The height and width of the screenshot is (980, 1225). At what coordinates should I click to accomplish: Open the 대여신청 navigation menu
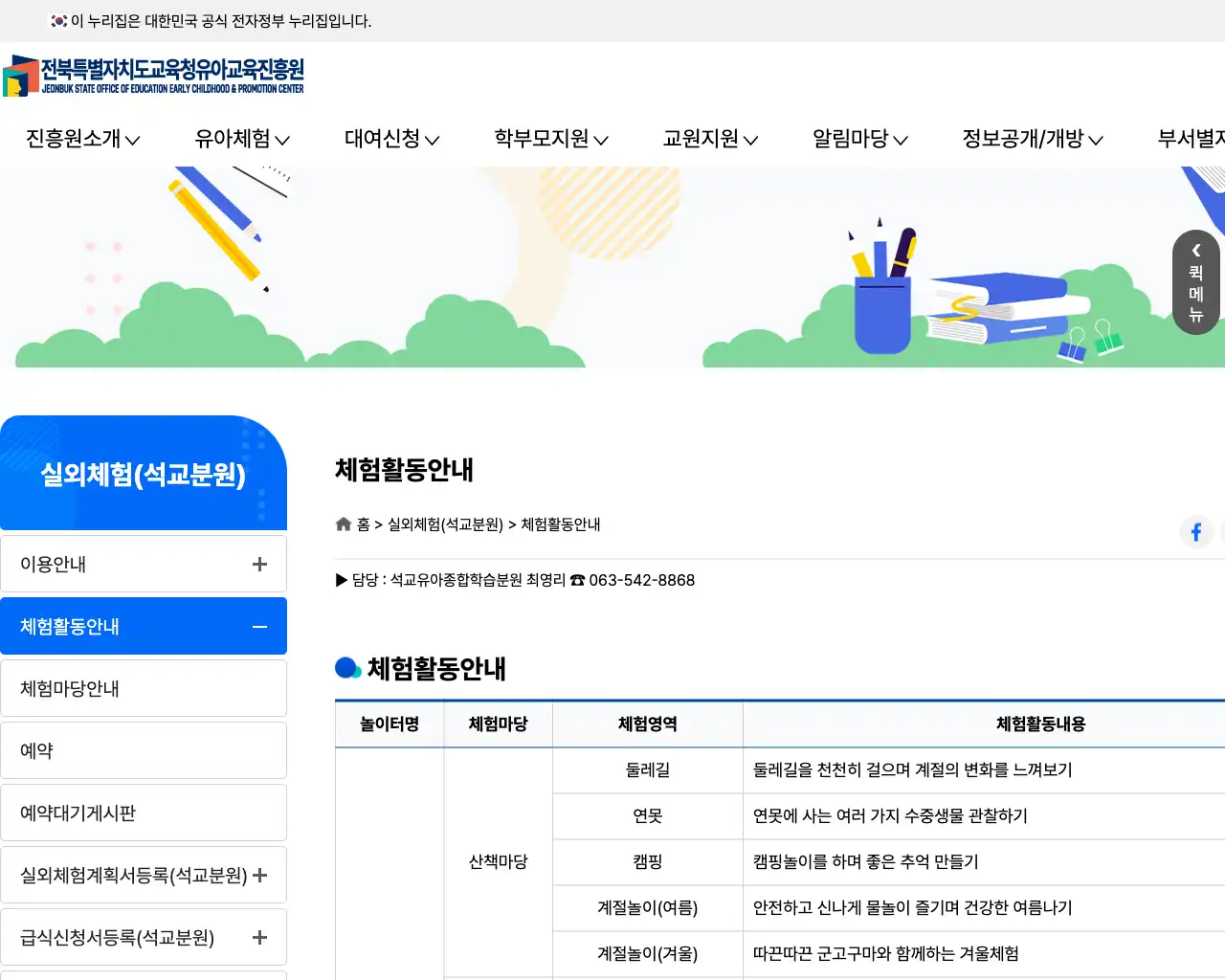[391, 139]
